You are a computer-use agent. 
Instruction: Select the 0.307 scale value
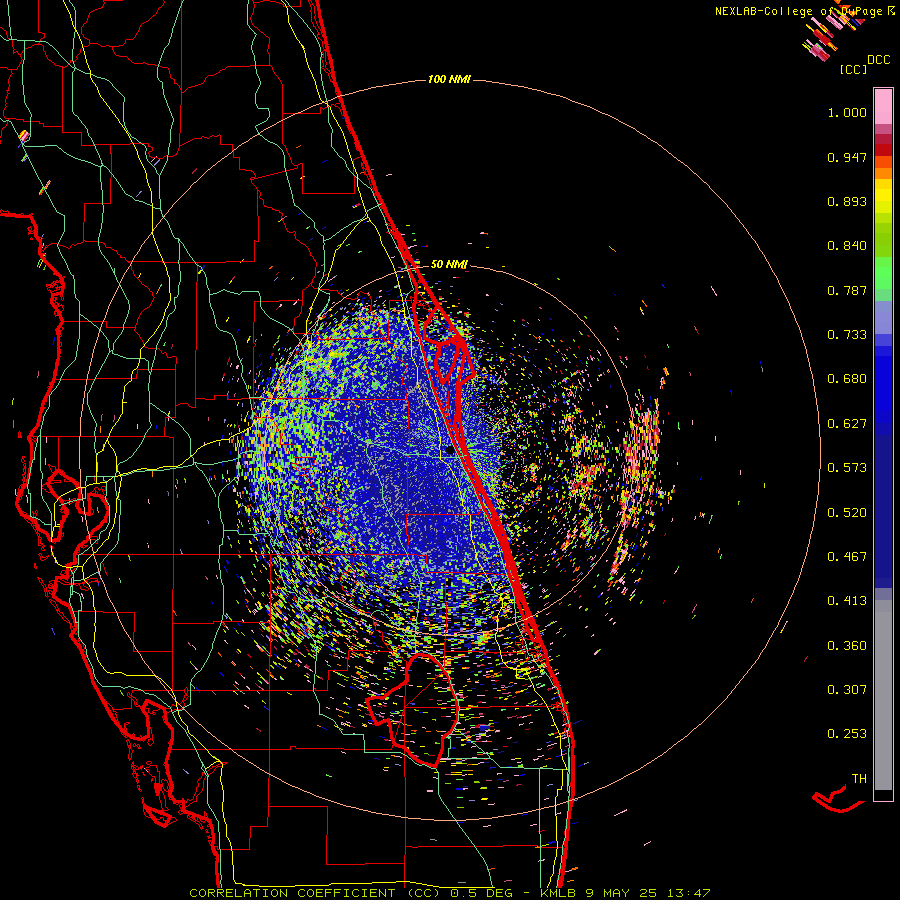[847, 690]
